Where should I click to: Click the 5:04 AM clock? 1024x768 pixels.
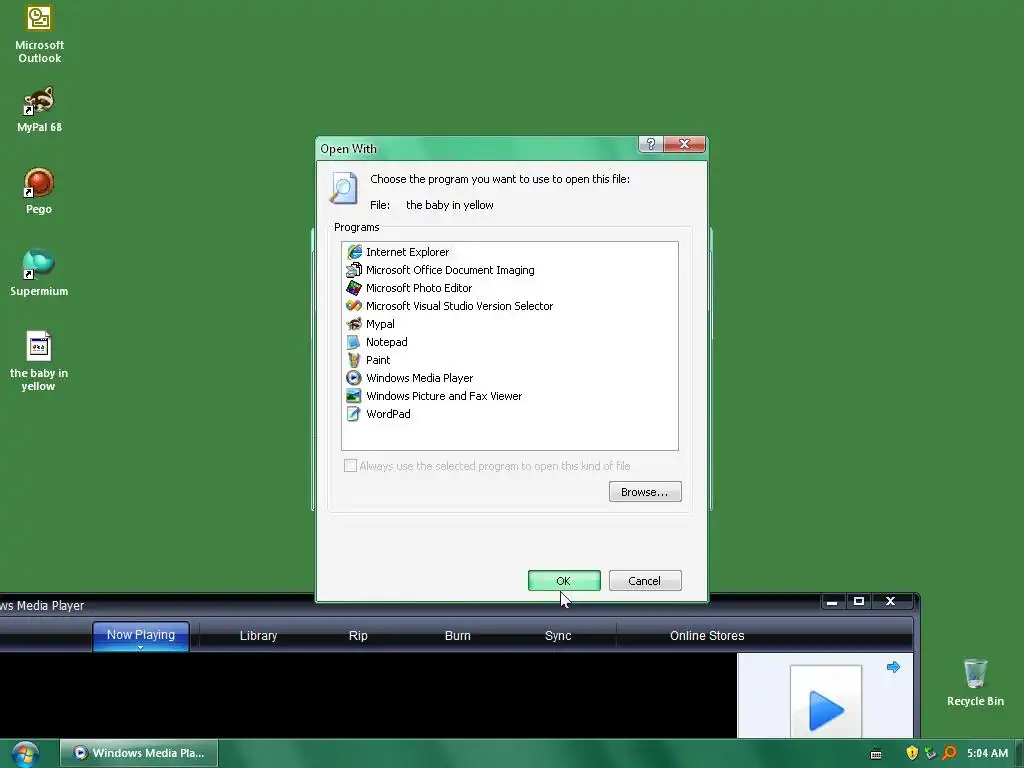click(x=987, y=753)
